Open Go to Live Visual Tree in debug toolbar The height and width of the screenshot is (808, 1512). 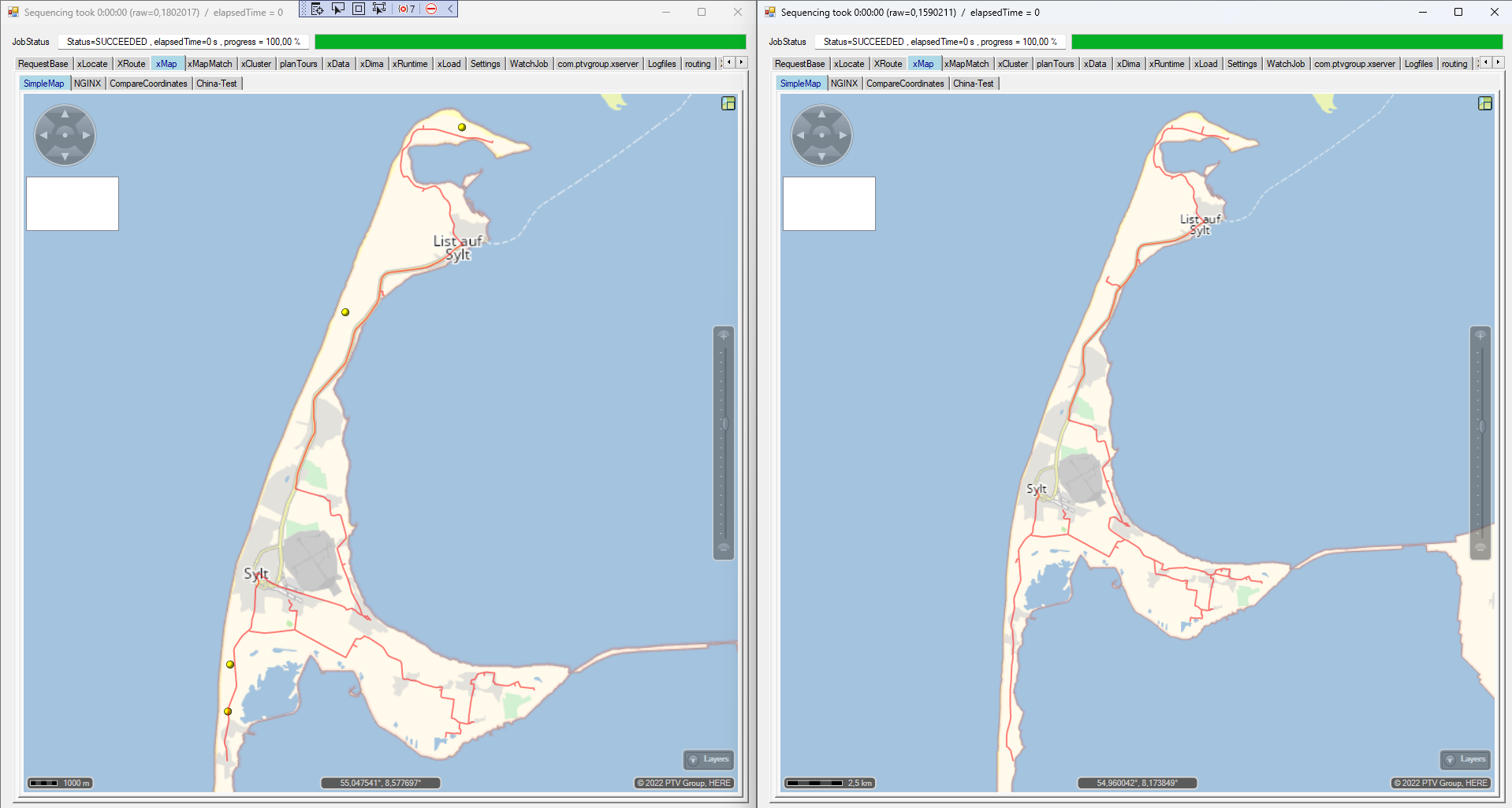(x=317, y=9)
